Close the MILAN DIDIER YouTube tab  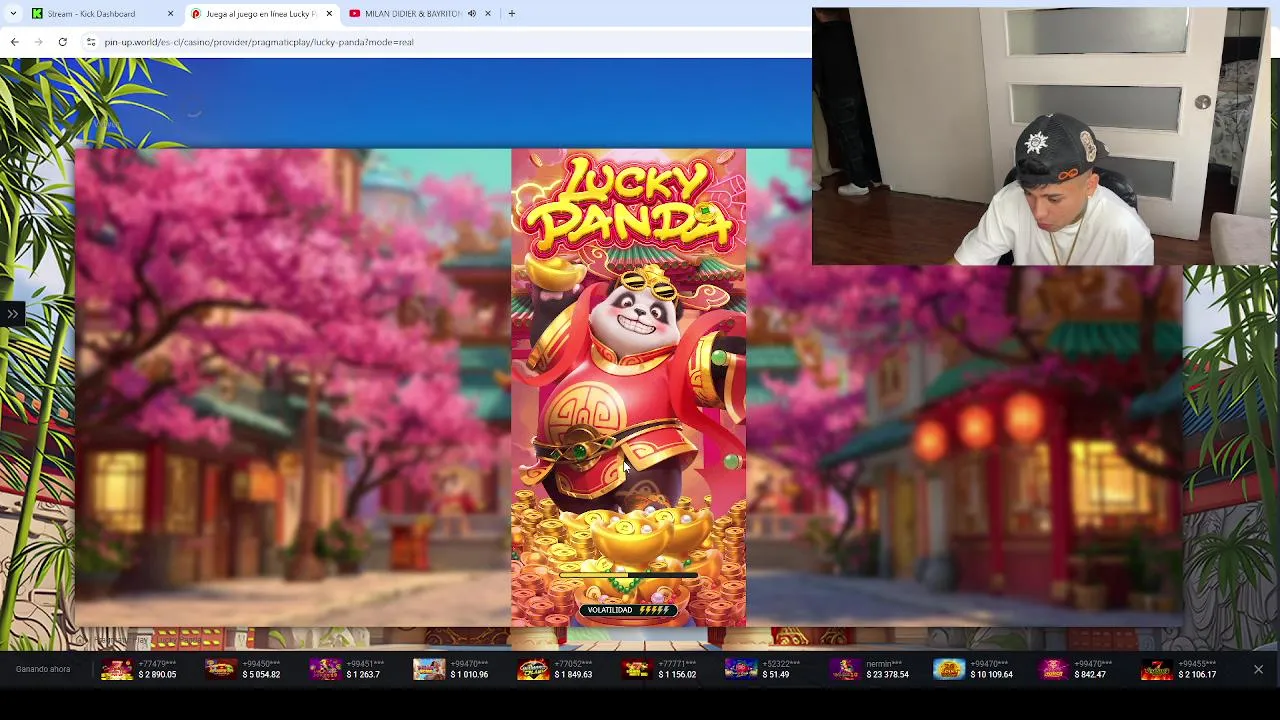(x=488, y=14)
